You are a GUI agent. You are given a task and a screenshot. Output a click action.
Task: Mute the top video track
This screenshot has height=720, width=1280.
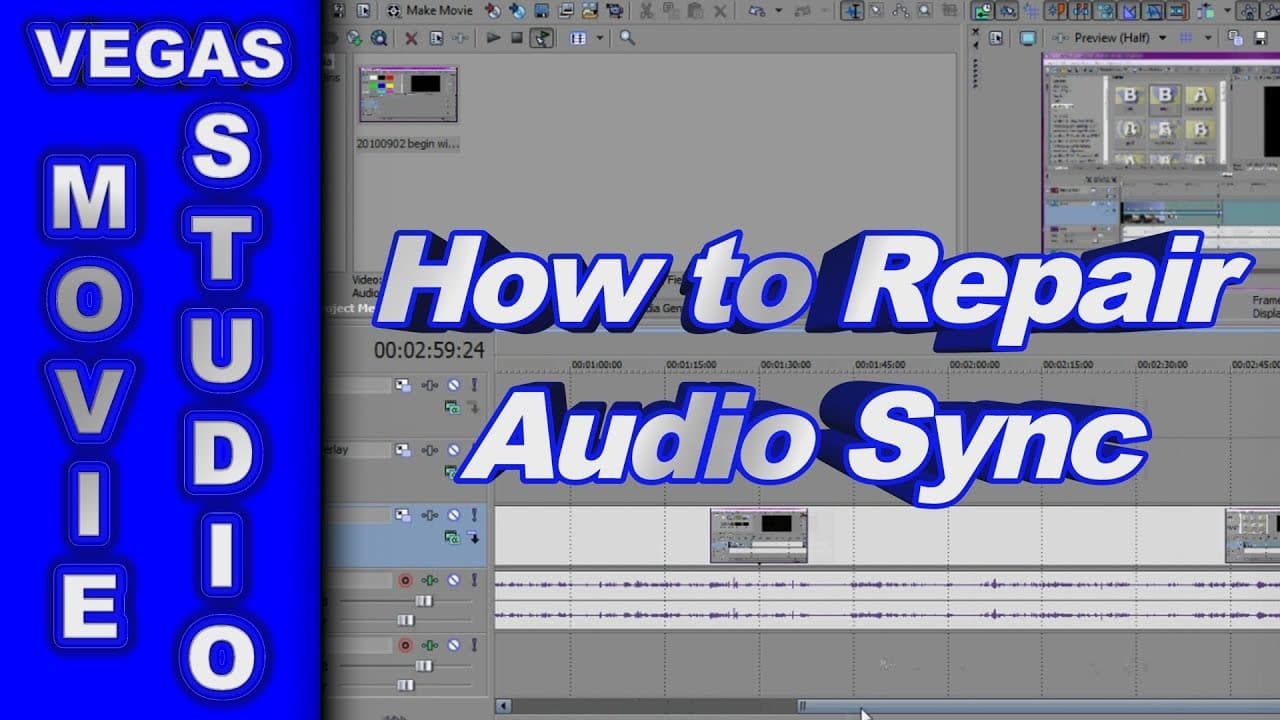(x=453, y=385)
